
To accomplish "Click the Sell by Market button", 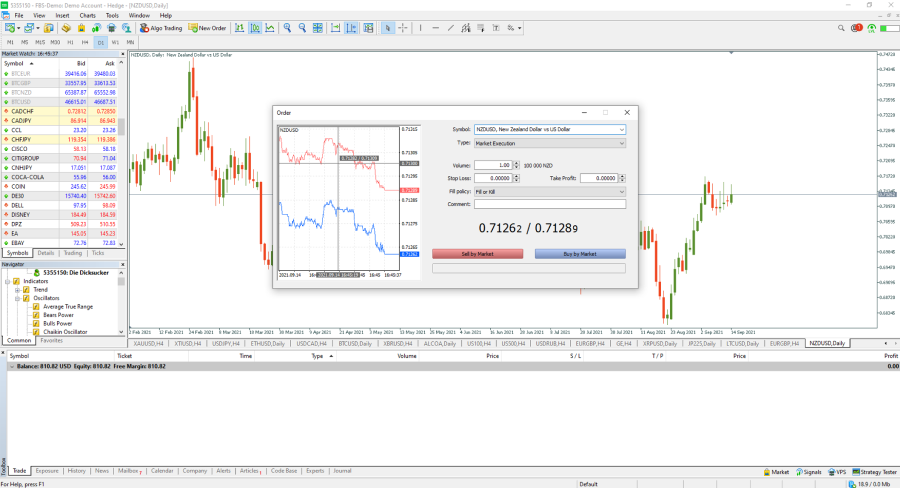I will [477, 254].
